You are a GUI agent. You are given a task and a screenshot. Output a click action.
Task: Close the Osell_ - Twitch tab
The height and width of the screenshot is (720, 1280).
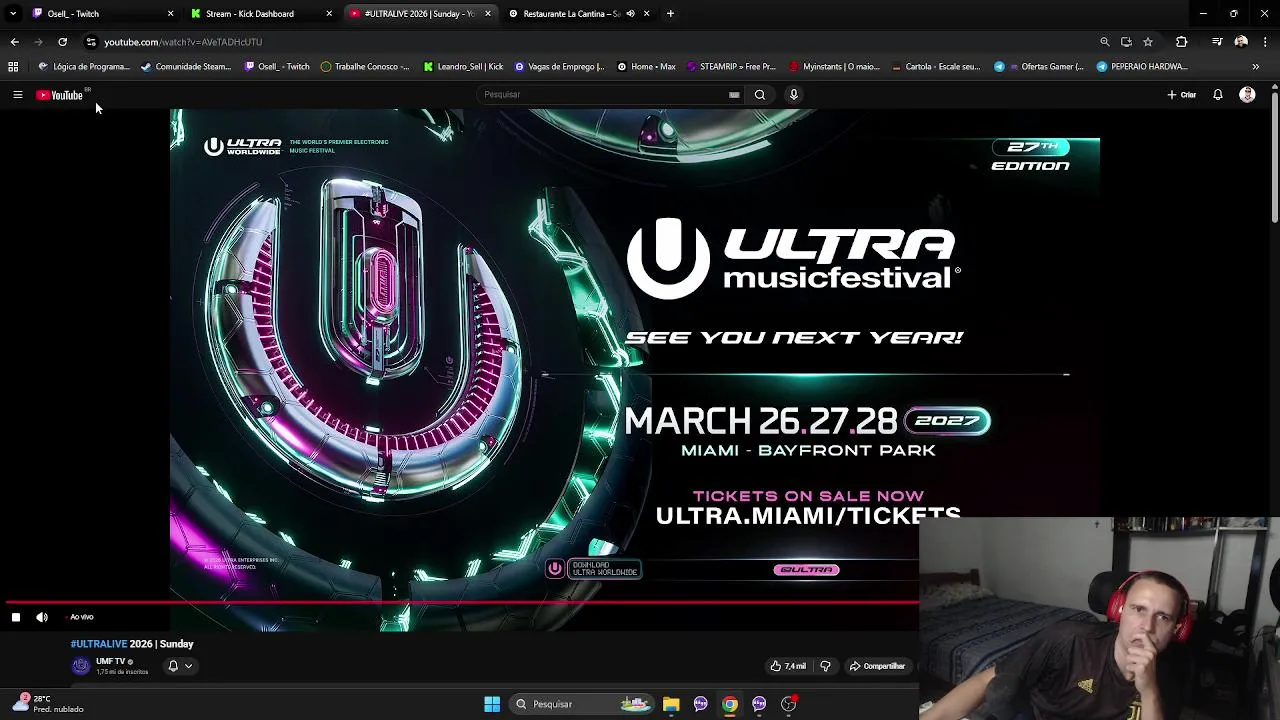pyautogui.click(x=170, y=14)
